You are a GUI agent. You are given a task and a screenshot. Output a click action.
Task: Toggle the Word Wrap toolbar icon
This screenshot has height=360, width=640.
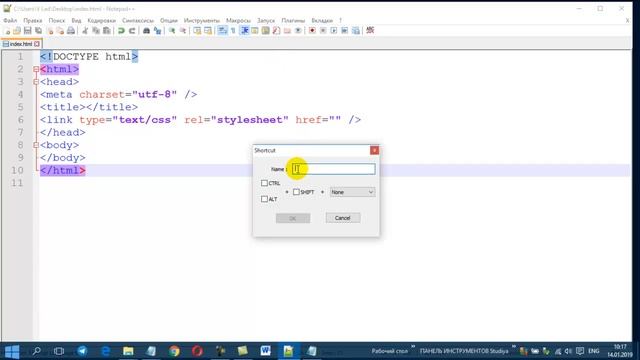click(222, 31)
